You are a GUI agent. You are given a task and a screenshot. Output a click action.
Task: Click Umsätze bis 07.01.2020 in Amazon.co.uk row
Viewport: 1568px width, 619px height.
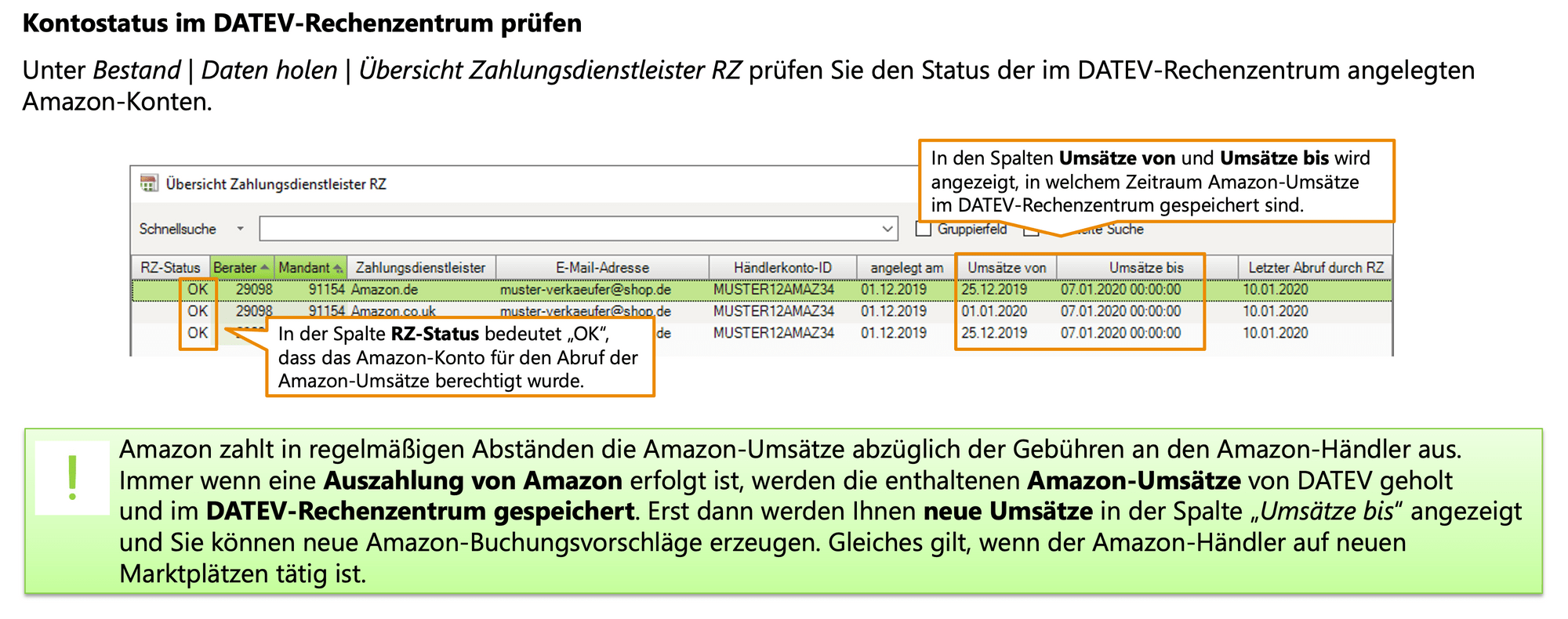[1120, 311]
